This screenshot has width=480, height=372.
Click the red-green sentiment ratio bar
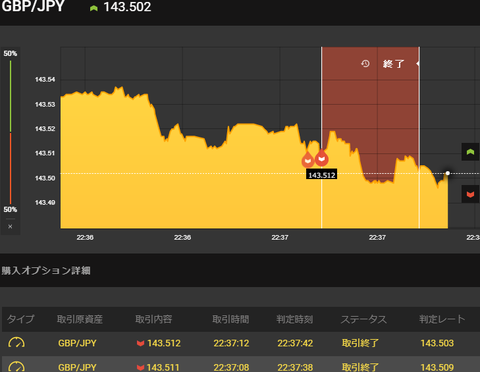tap(10, 132)
